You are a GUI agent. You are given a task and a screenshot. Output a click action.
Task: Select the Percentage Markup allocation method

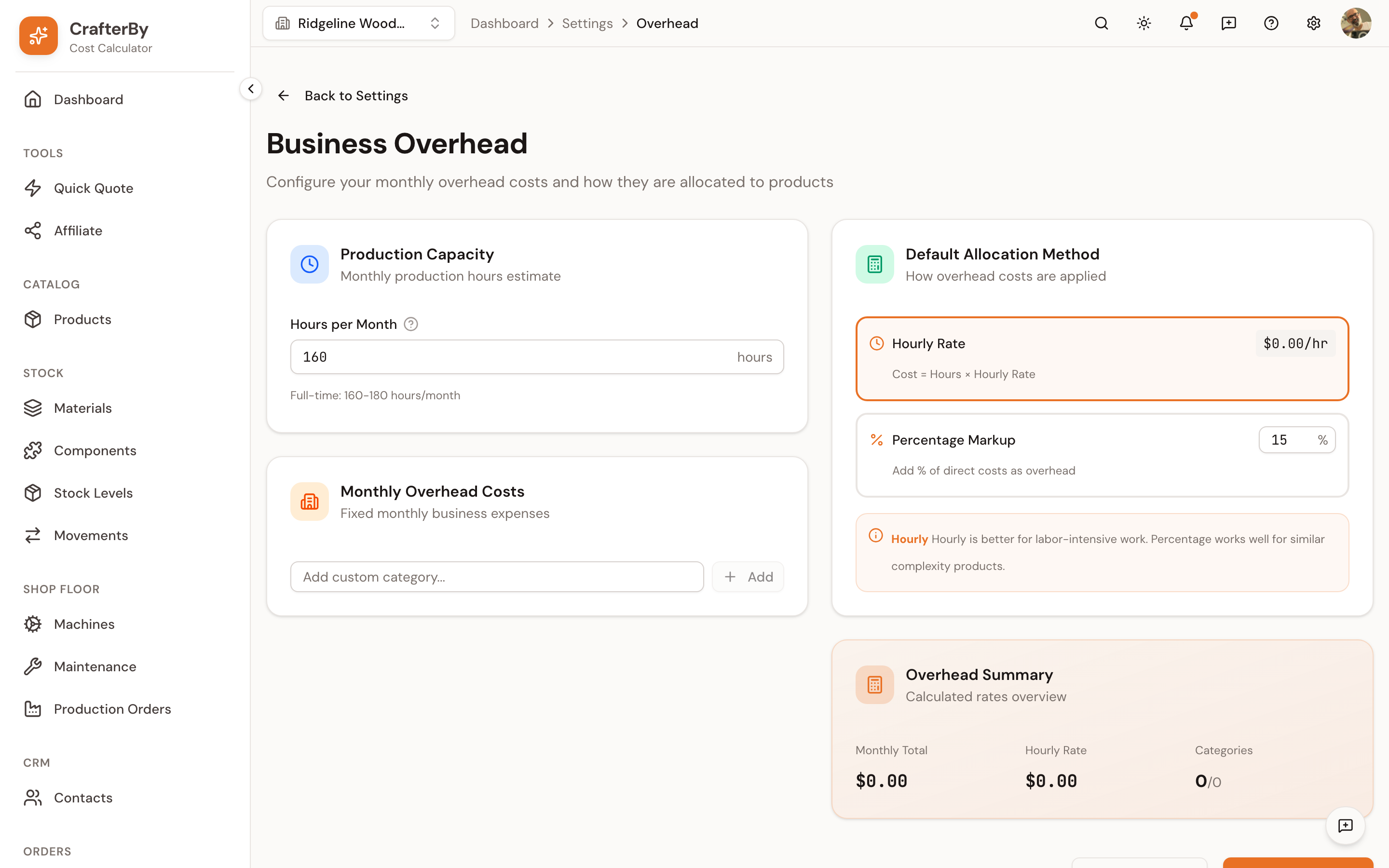[1102, 455]
